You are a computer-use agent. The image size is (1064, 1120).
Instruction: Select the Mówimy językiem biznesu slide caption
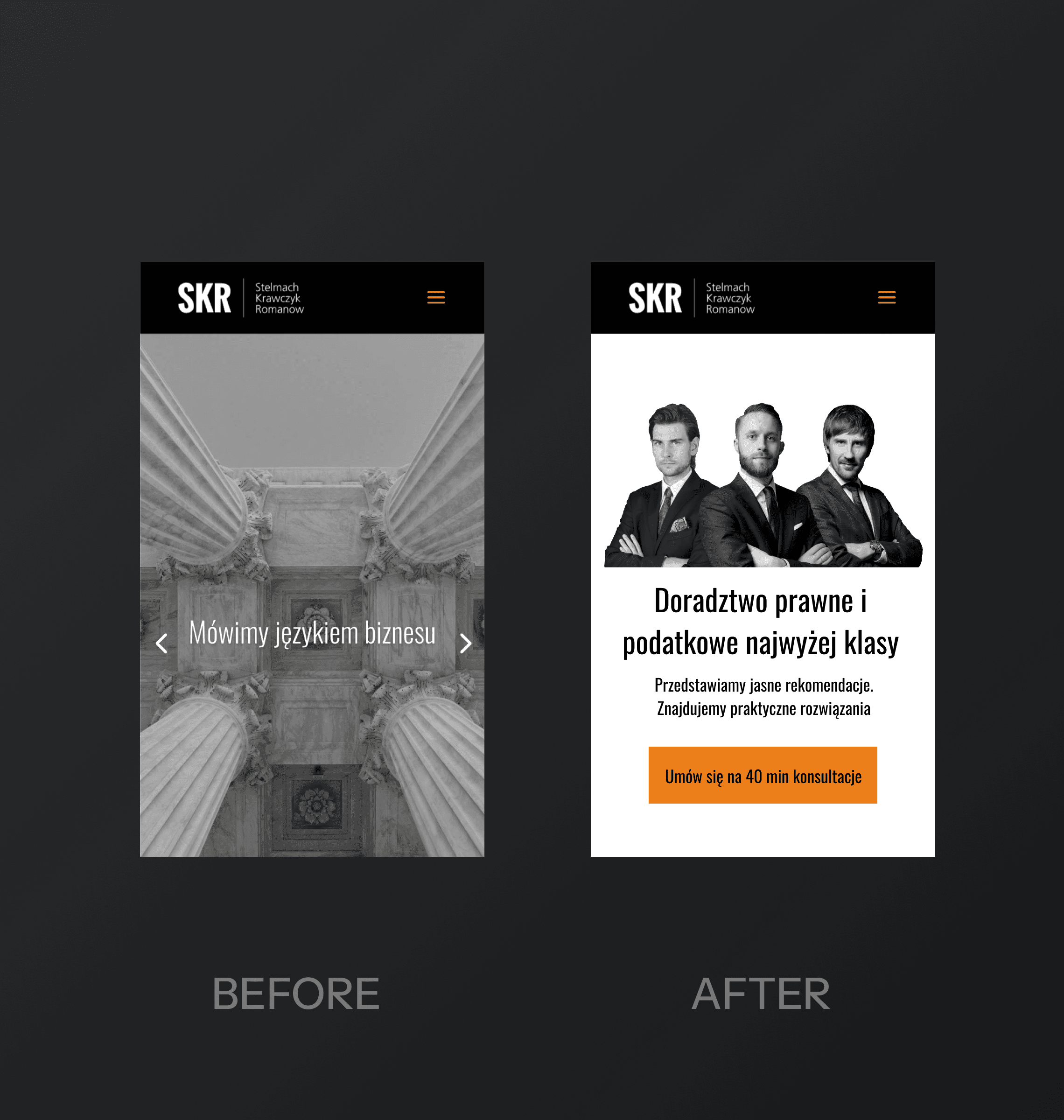(x=312, y=633)
